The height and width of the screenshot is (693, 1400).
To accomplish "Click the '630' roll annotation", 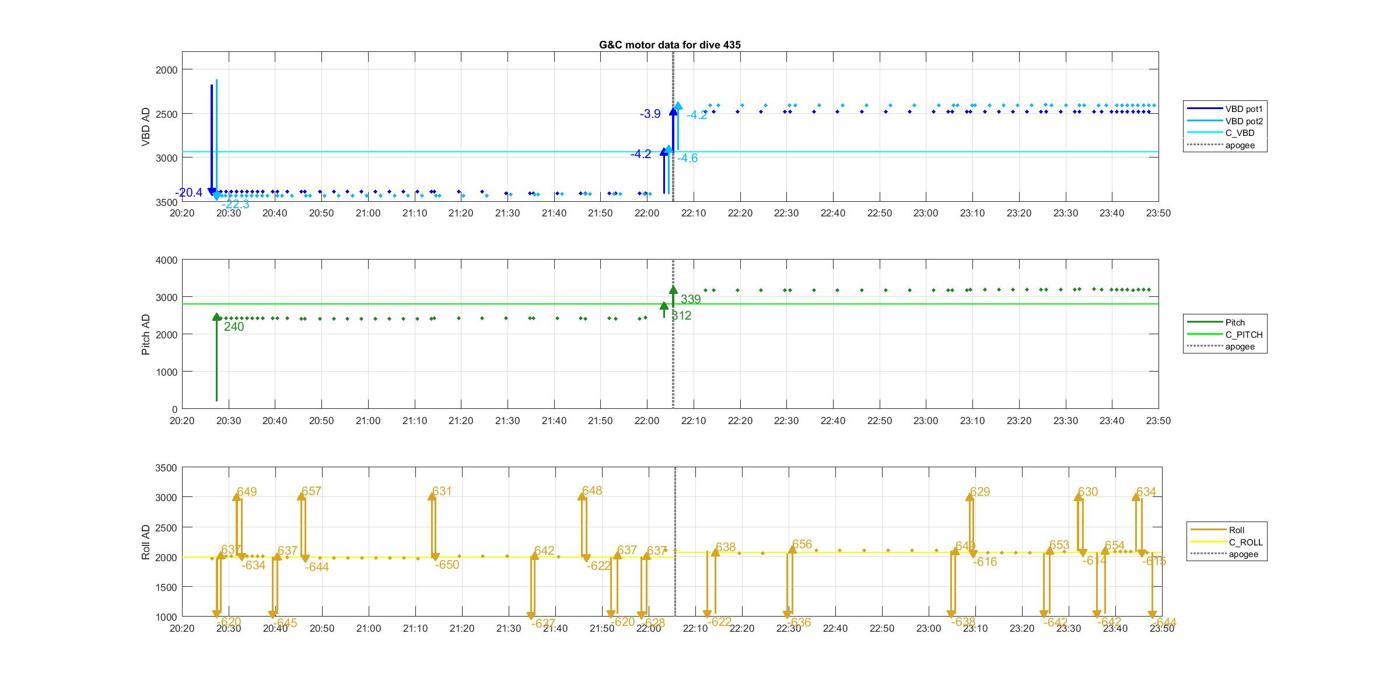I will point(1088,491).
